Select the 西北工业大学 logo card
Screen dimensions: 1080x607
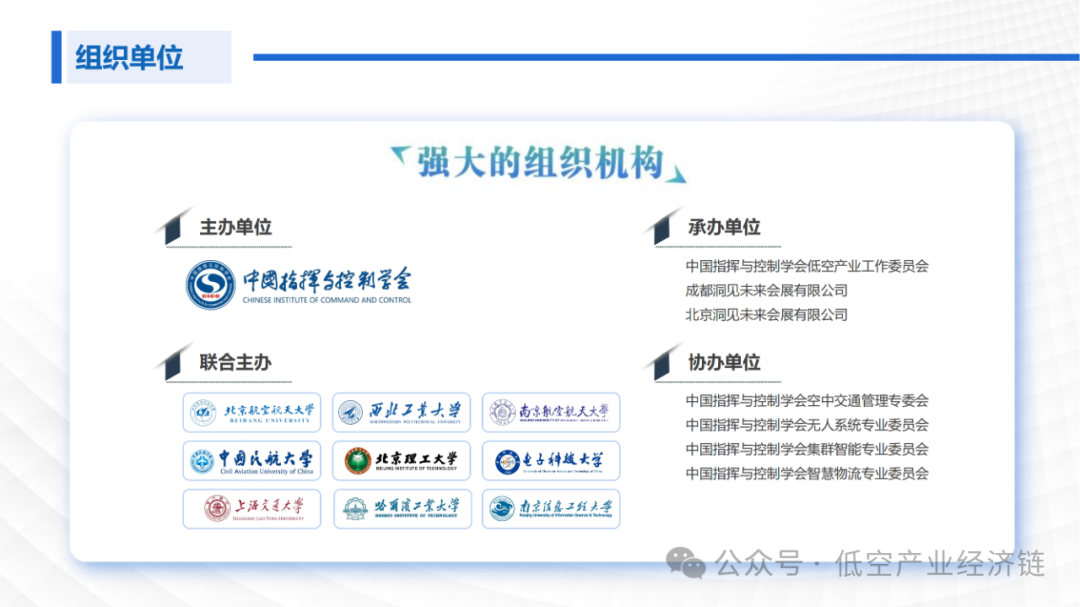(402, 412)
